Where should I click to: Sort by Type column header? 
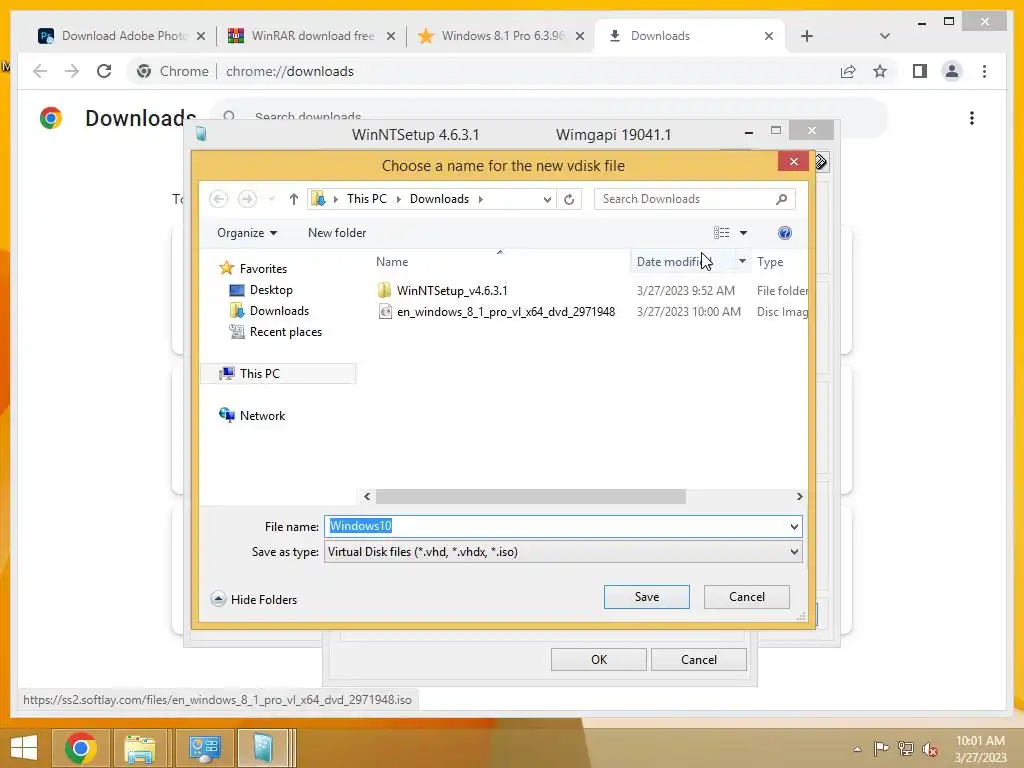[770, 262]
